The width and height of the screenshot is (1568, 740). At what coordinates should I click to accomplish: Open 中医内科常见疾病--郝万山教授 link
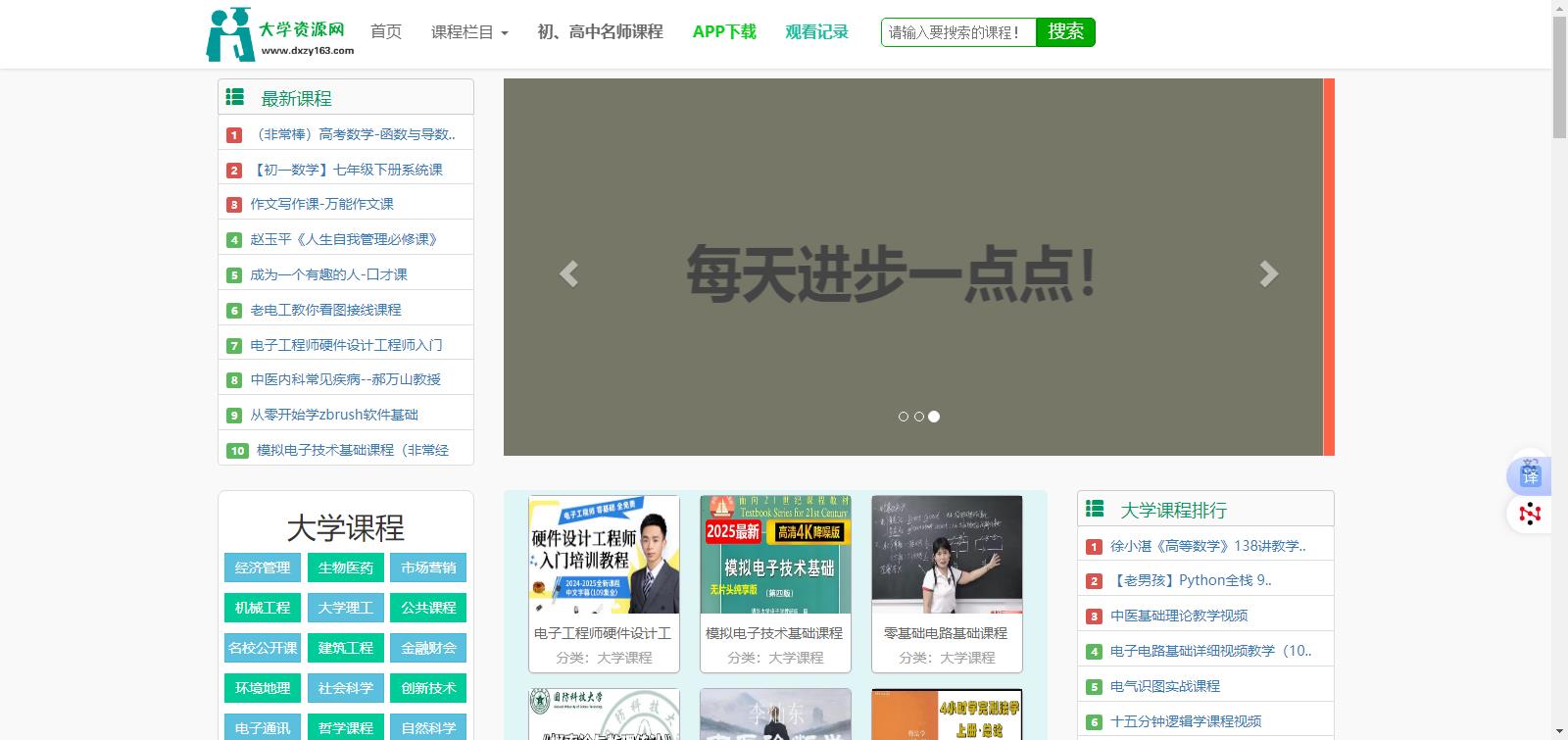point(346,379)
